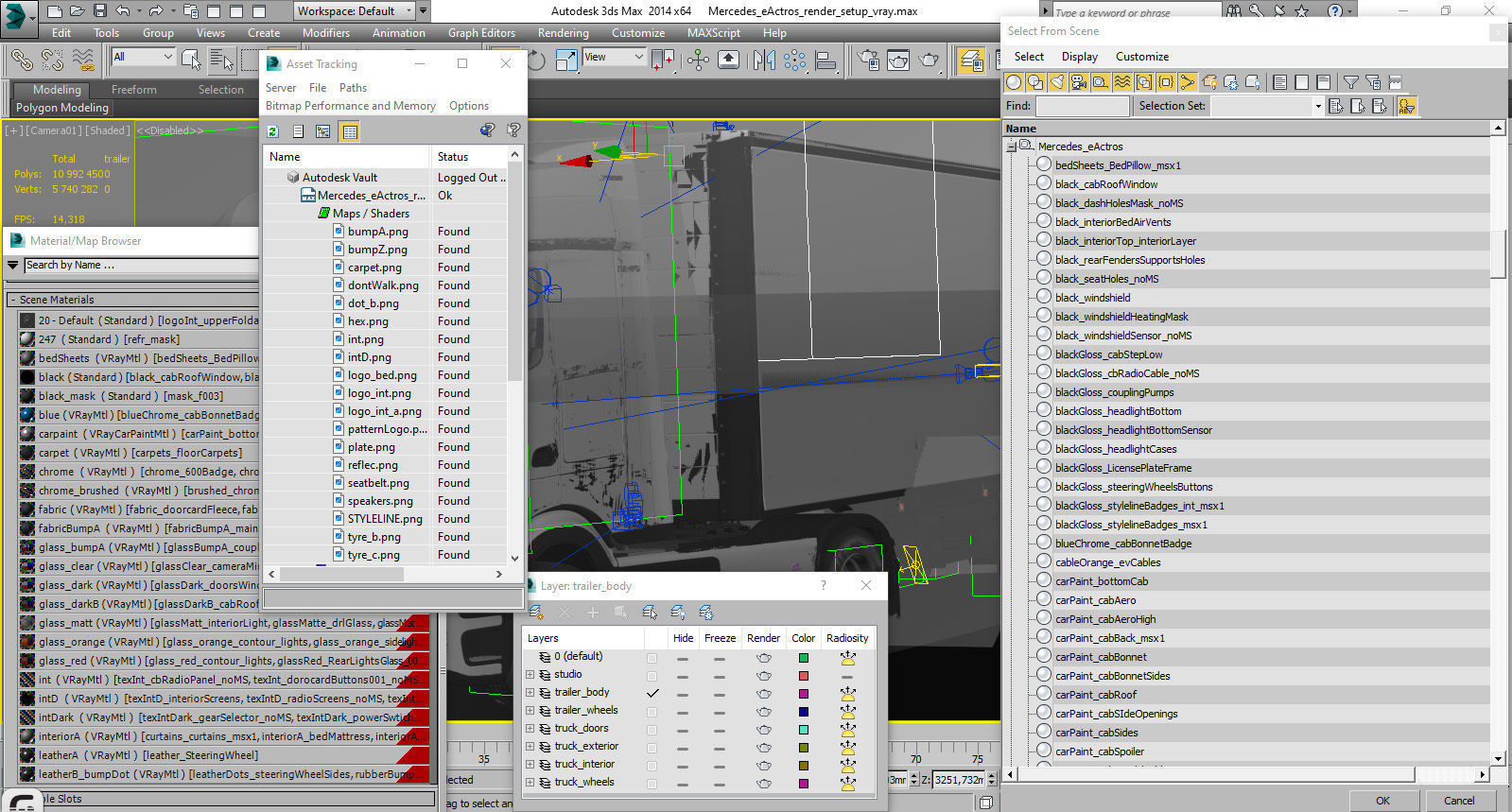The width and height of the screenshot is (1512, 812).
Task: Click the Select and Link chain icon
Action: 22,60
